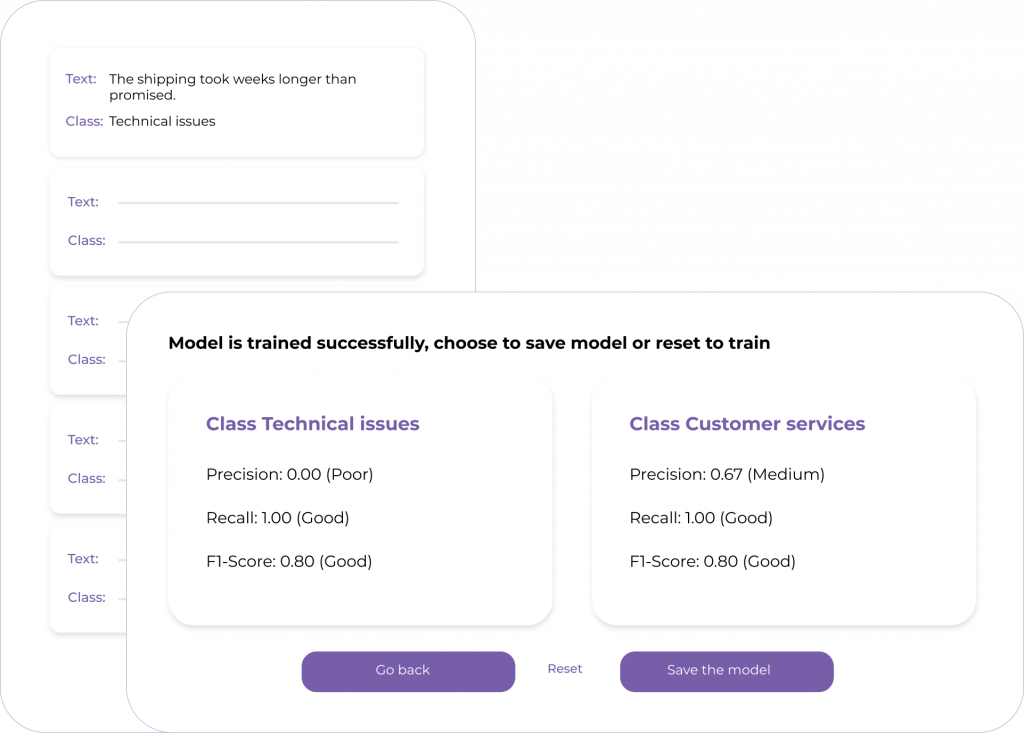Viewport: 1024px width, 733px height.
Task: Click the 'Class Customer services' heading
Action: [x=747, y=424]
